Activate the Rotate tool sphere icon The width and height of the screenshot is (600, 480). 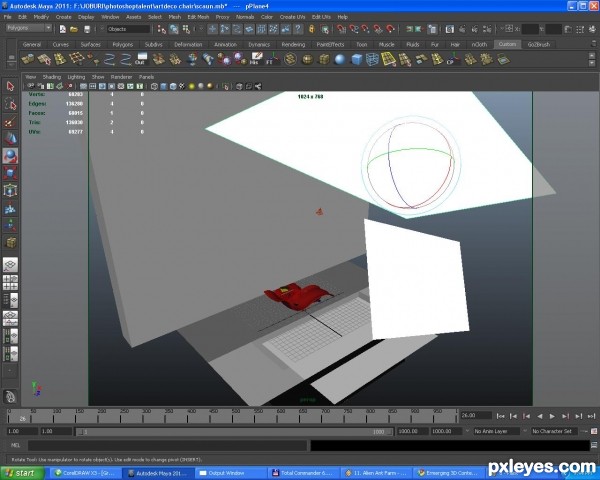point(10,156)
